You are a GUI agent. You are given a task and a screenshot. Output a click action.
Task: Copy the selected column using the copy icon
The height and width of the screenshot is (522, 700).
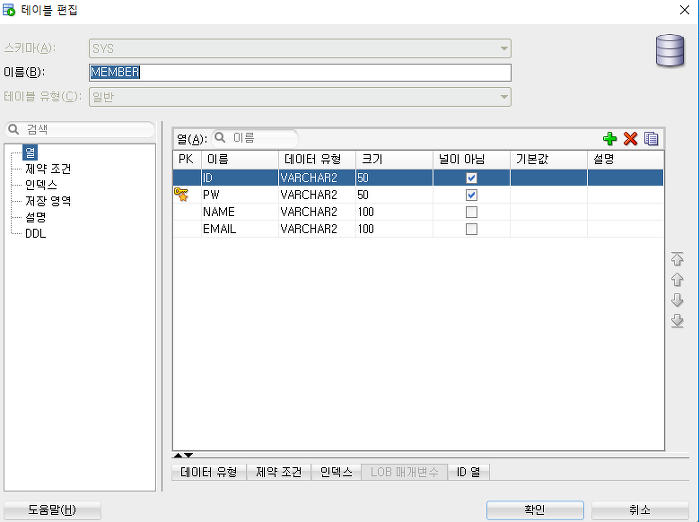[651, 139]
